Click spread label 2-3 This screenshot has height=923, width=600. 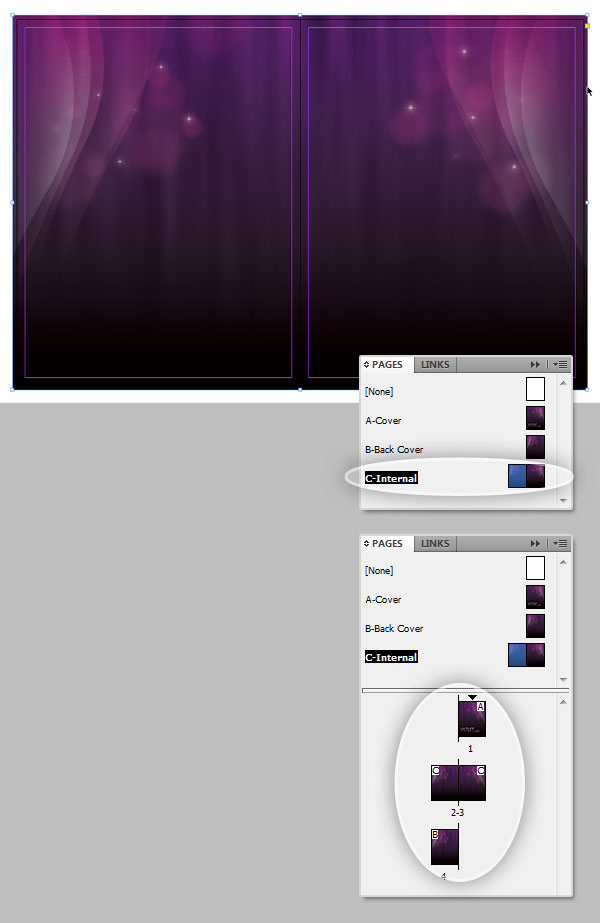point(458,812)
